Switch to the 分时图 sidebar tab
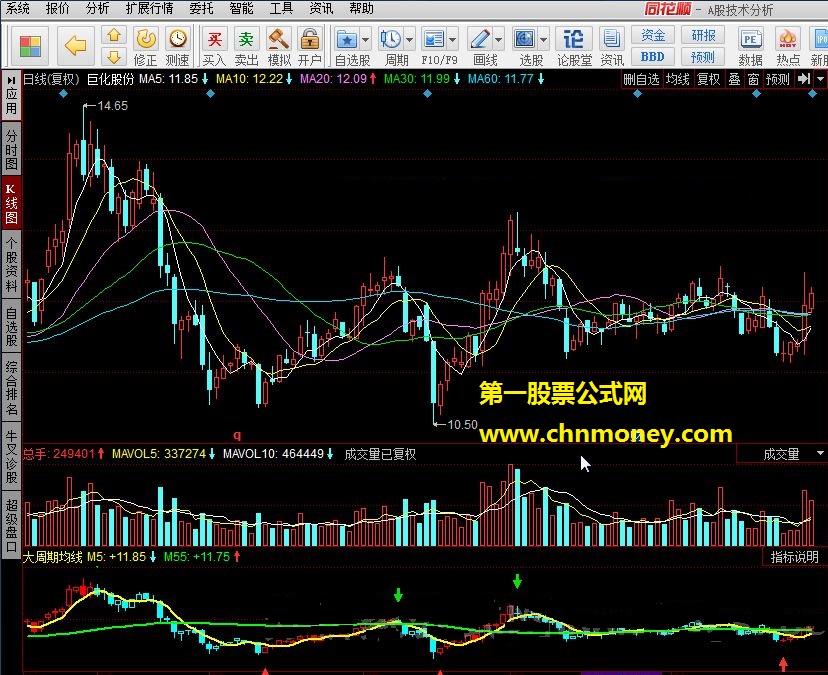This screenshot has width=828, height=675. pos(11,149)
